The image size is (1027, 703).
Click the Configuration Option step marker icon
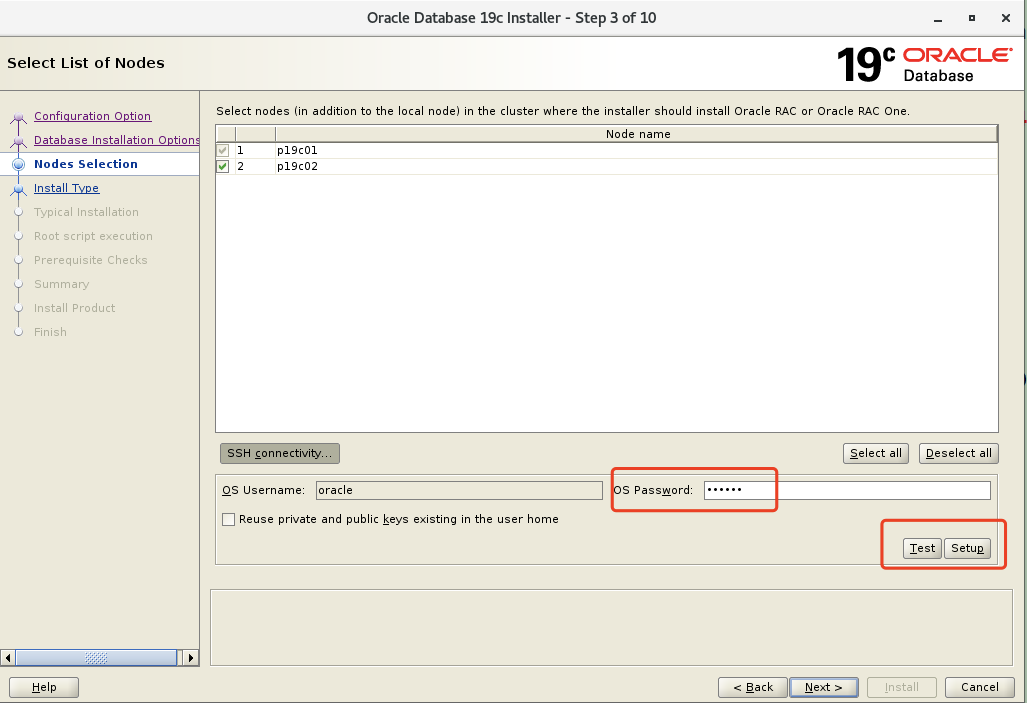point(18,118)
